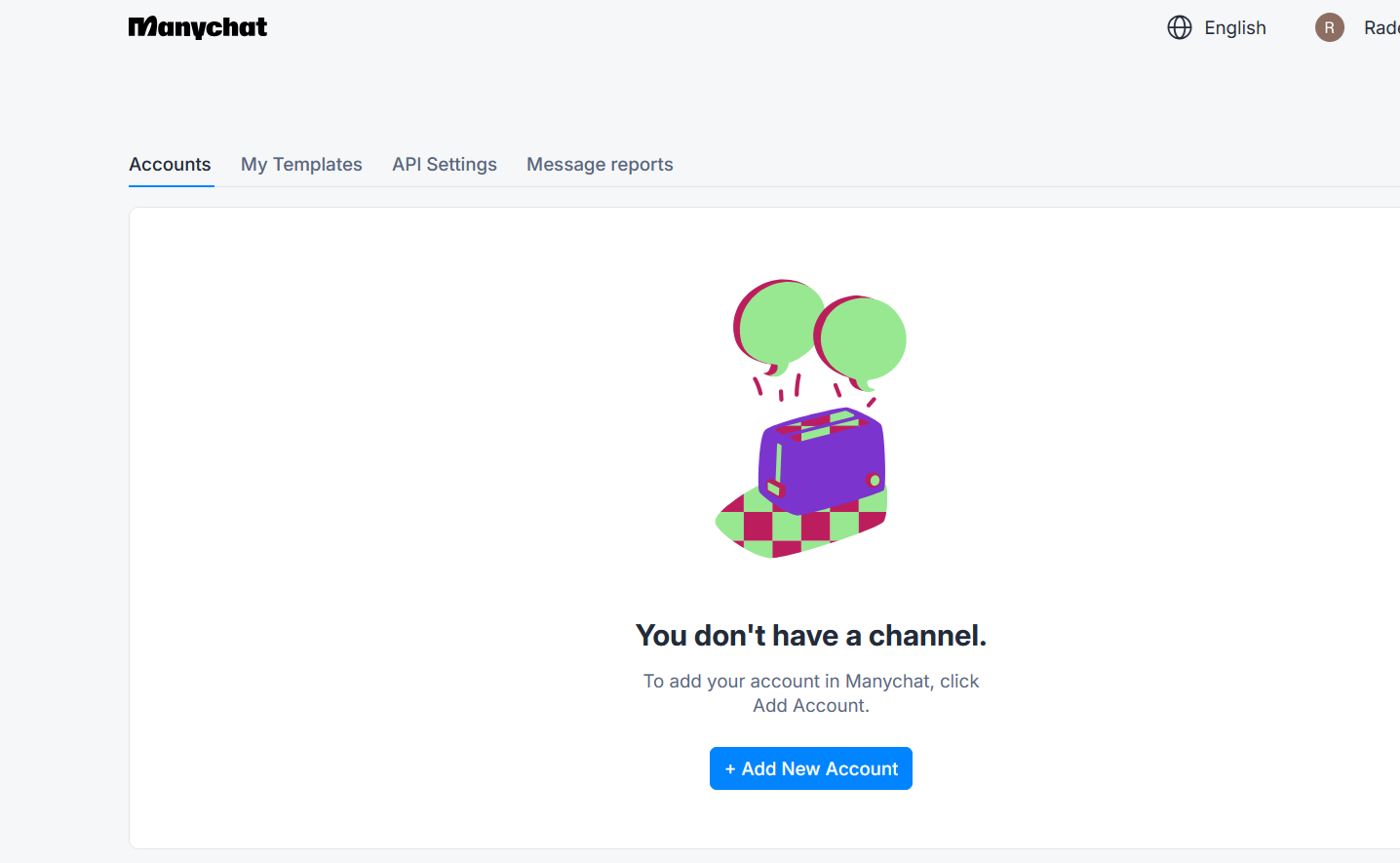Click the Add New Account button

pos(811,768)
